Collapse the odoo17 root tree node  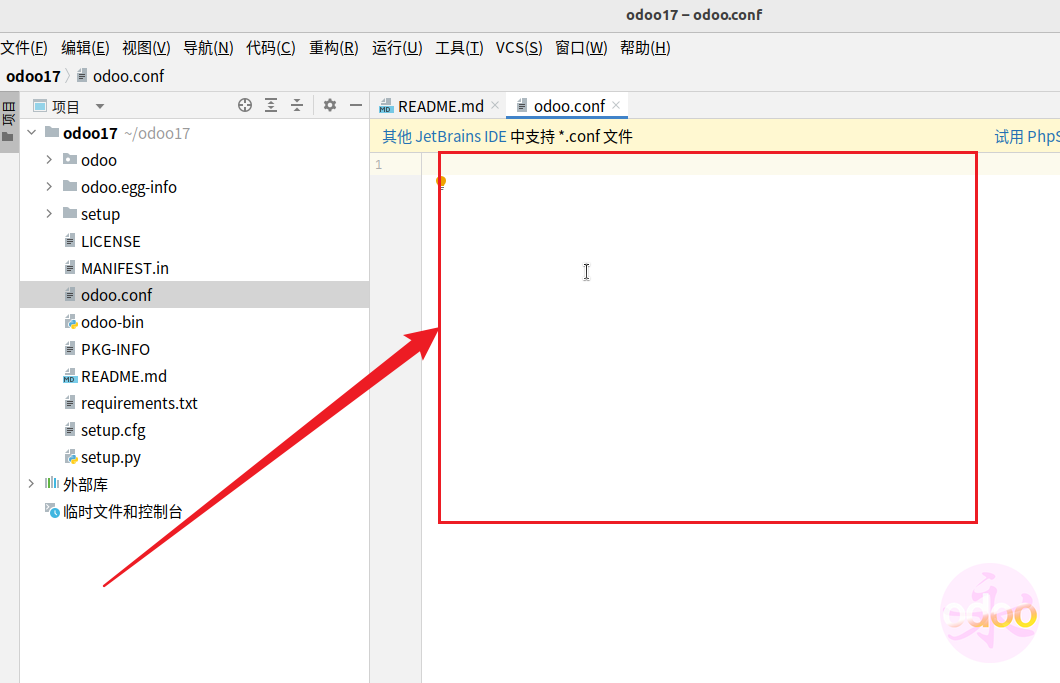(x=31, y=133)
